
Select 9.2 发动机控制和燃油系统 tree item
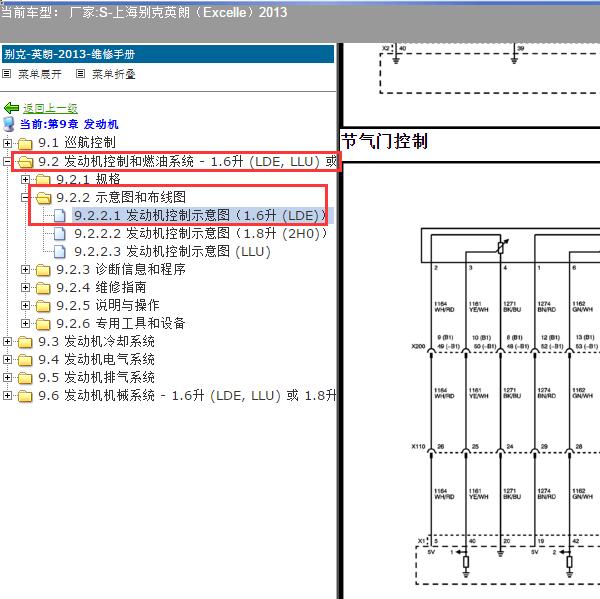(188, 162)
